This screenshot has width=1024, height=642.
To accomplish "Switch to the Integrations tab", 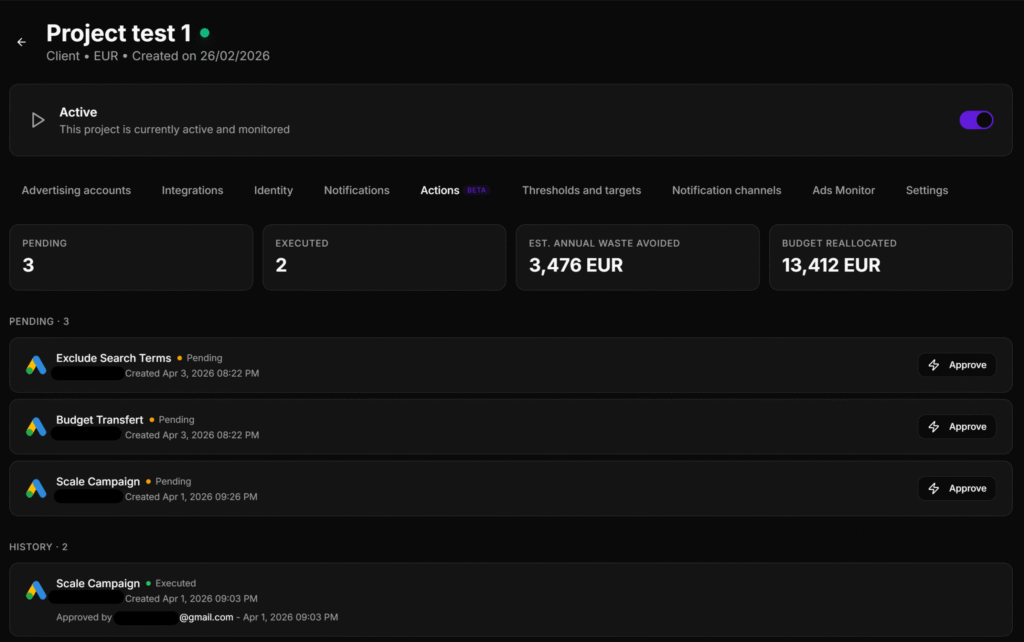I will click(x=192, y=190).
